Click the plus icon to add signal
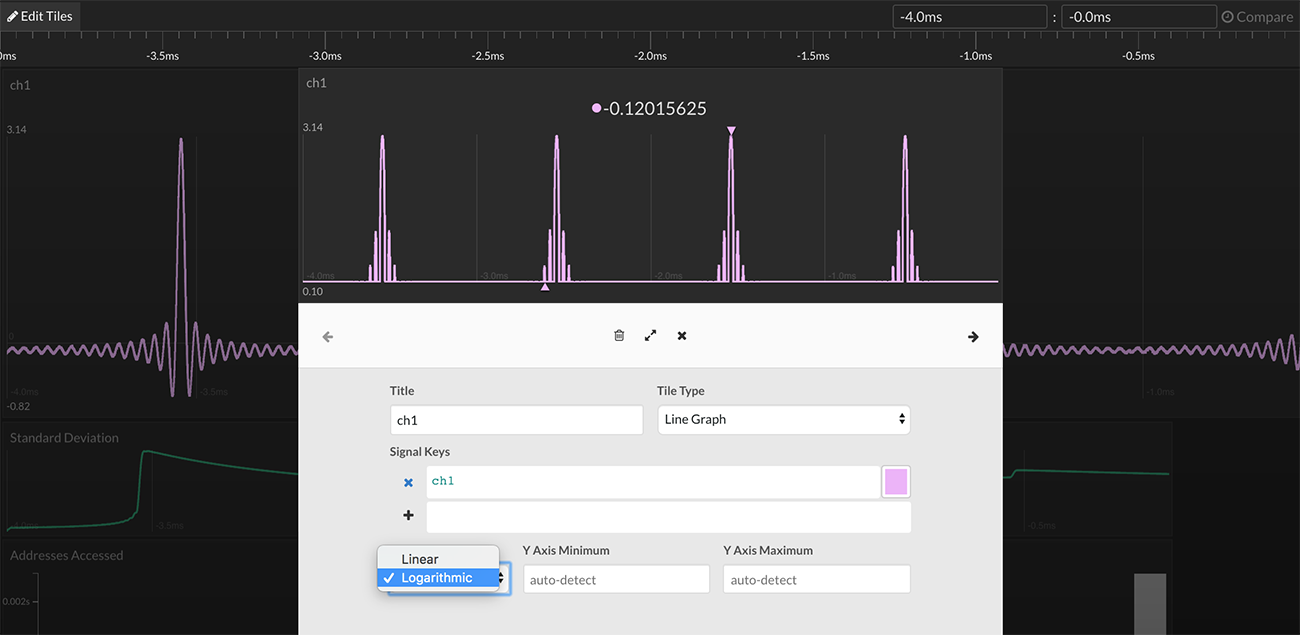Image resolution: width=1300 pixels, height=635 pixels. 408,516
